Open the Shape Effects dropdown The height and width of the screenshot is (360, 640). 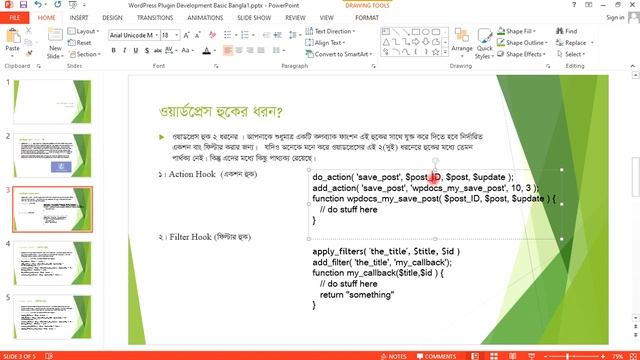tap(522, 54)
